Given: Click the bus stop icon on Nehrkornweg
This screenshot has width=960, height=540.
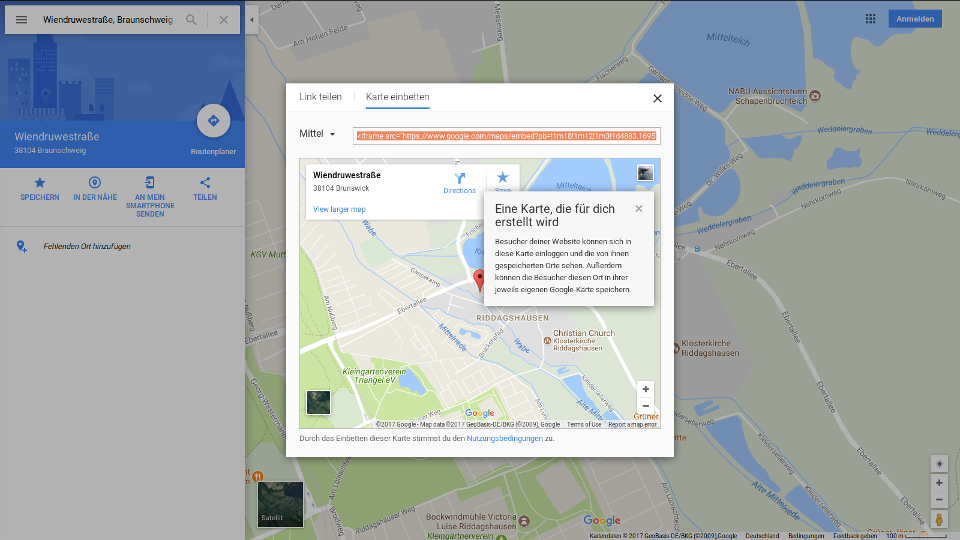Looking at the screenshot, I should click(697, 249).
